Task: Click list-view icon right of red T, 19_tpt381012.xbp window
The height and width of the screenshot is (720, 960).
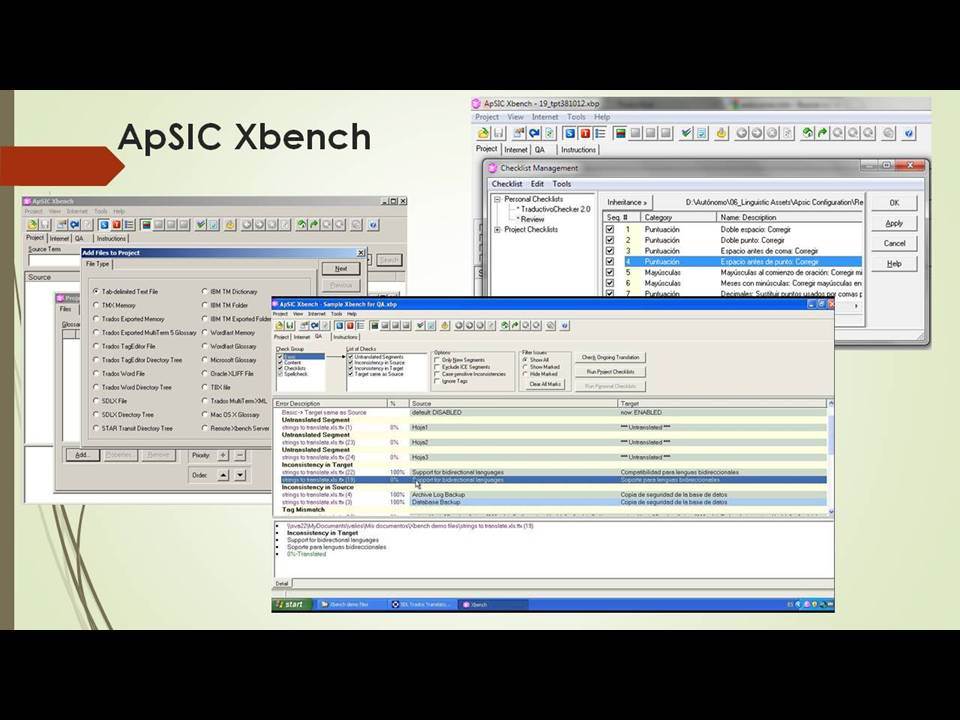Action: tap(600, 133)
